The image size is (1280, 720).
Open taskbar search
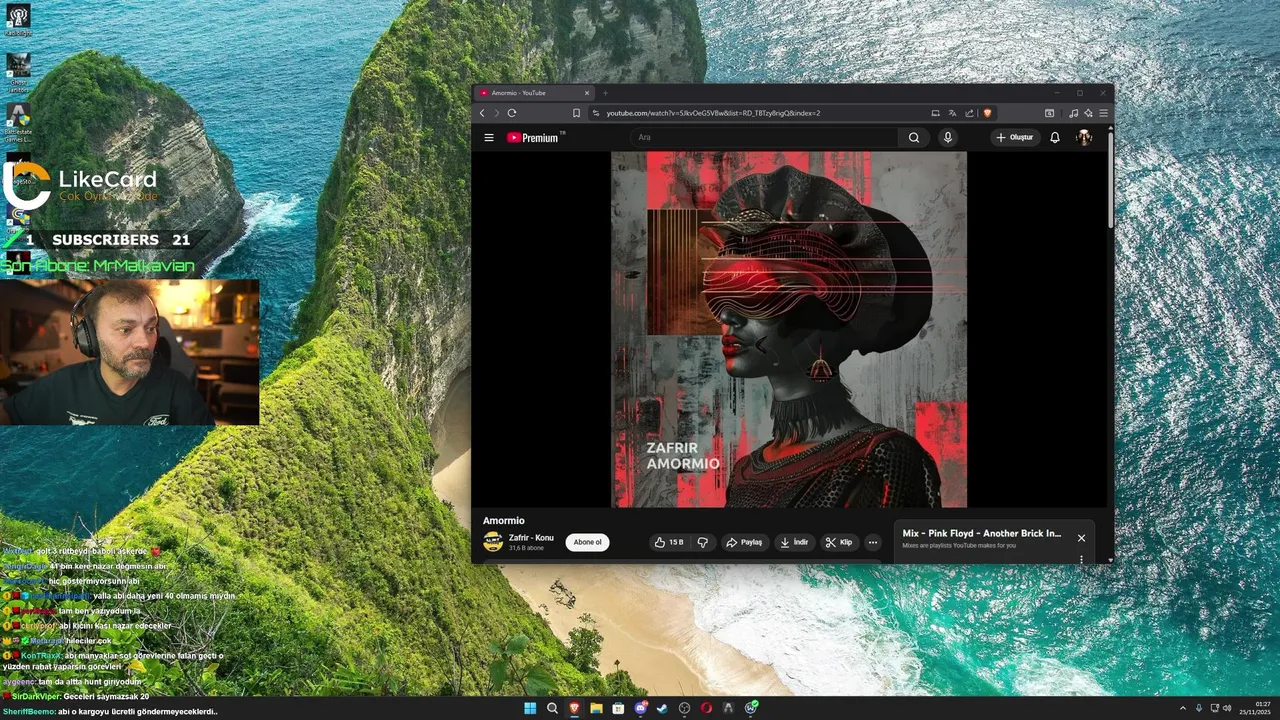coord(552,708)
